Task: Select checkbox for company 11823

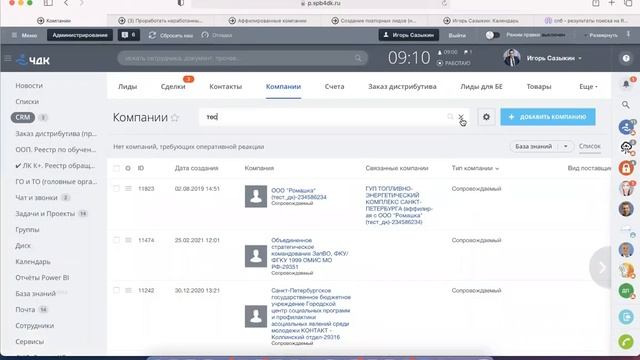Action: (116, 189)
